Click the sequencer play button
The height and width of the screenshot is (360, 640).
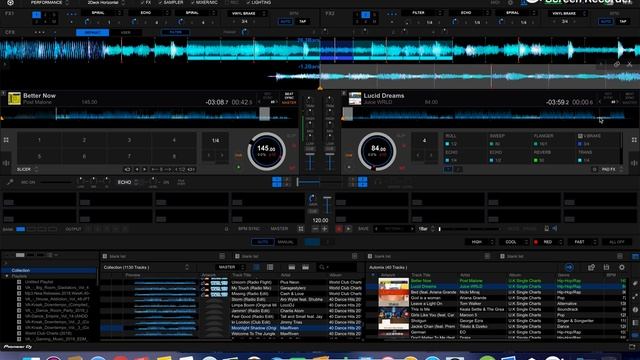[348, 229]
